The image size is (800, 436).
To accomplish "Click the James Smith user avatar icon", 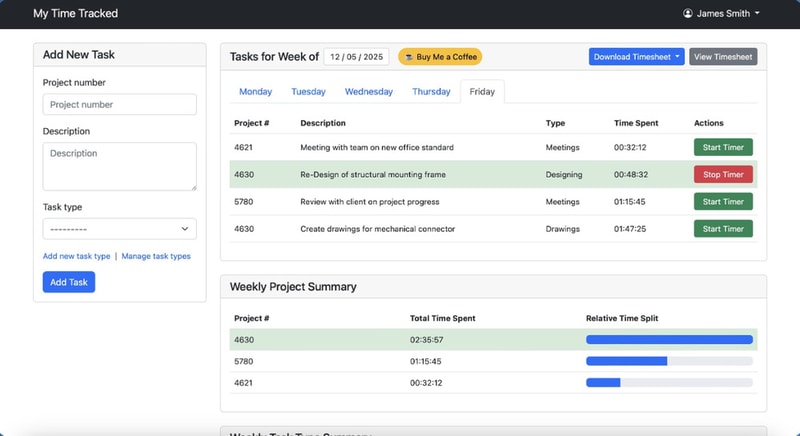I will pos(688,14).
